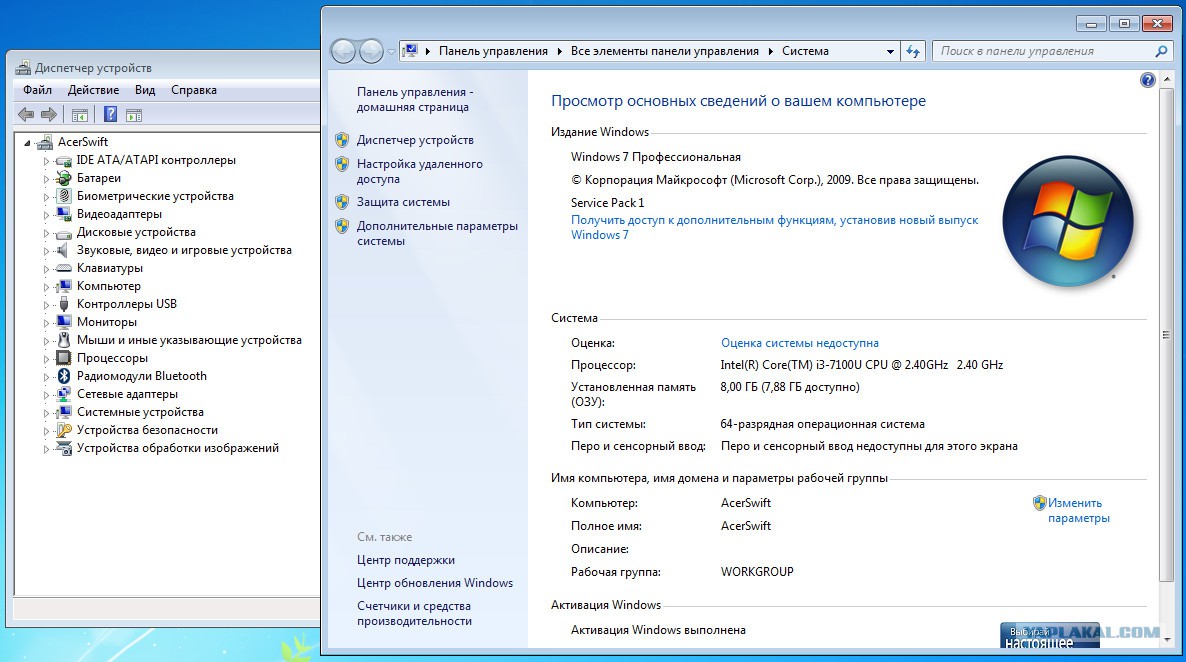Click the shield icon beside Настройка удаленного доступа
Screen dimensions: 1186x662
click(x=342, y=164)
